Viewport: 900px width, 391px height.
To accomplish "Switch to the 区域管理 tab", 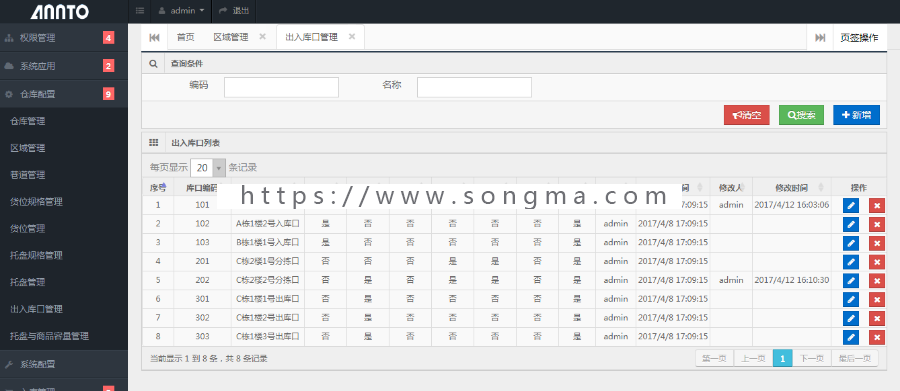I will [231, 37].
